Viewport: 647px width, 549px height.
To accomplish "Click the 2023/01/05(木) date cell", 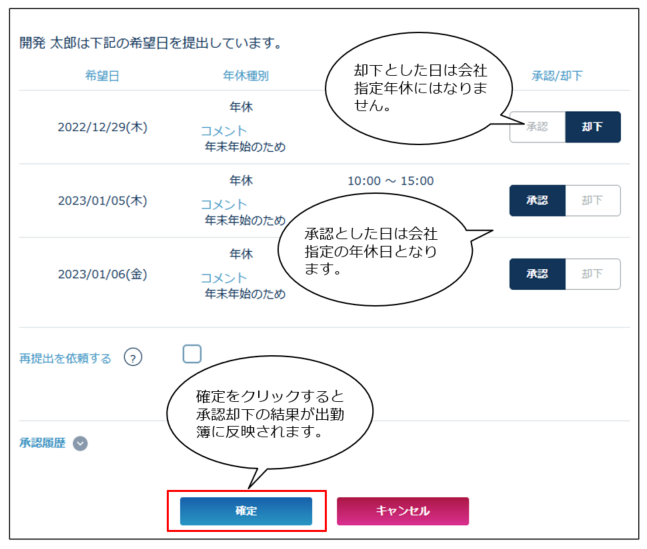I will pos(102,200).
